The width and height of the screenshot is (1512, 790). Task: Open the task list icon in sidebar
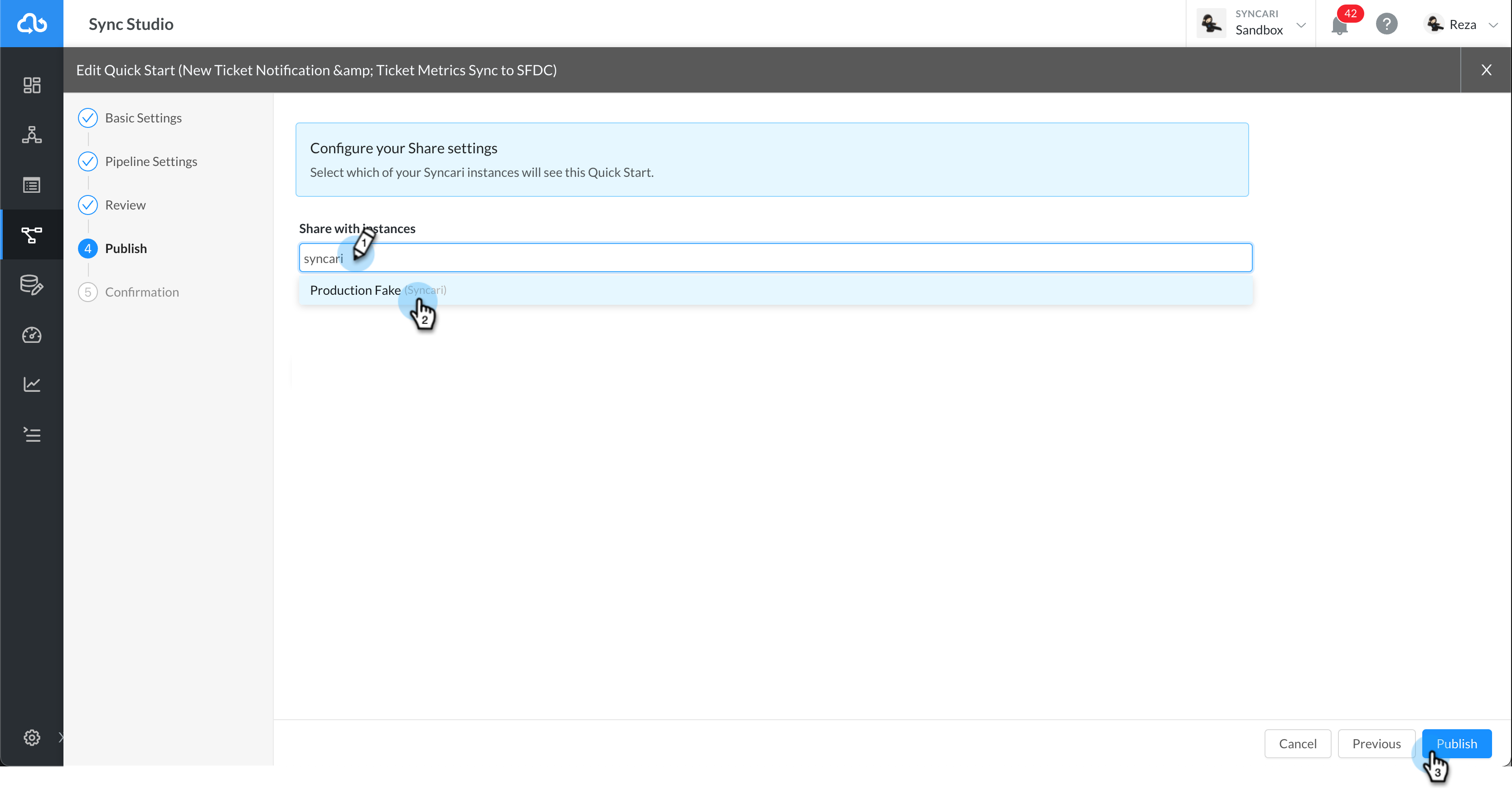pyautogui.click(x=32, y=434)
